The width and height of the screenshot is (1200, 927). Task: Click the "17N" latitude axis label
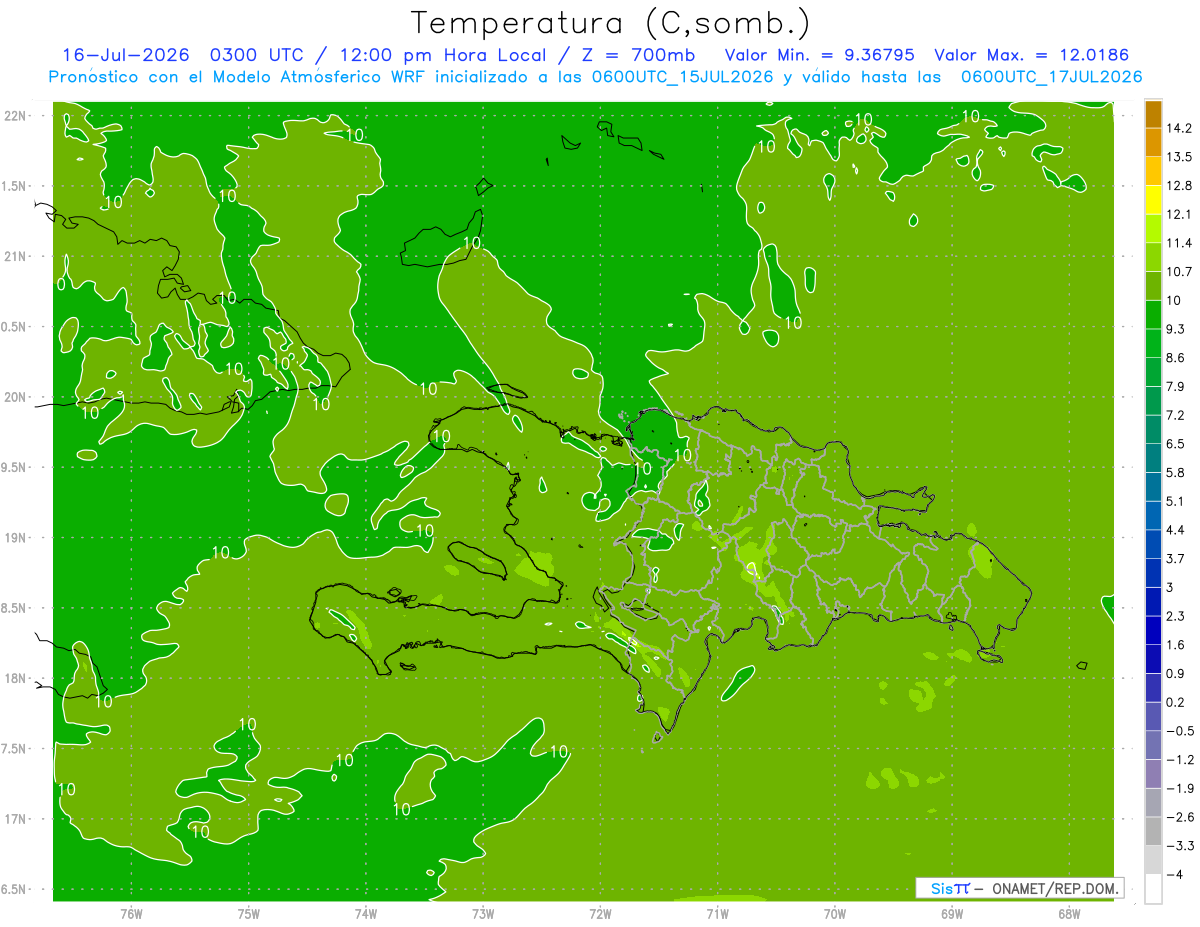[x=14, y=820]
